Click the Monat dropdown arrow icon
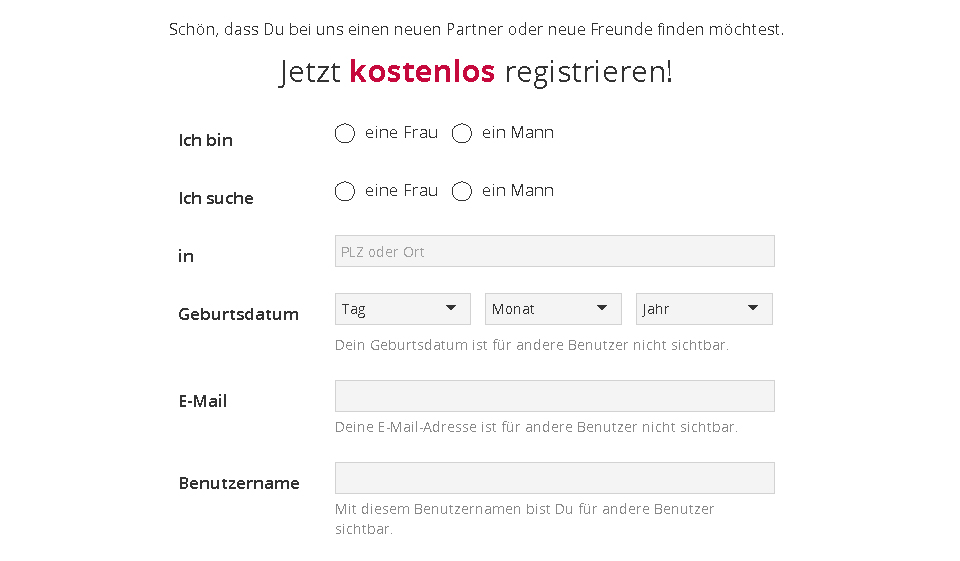This screenshot has height=561, width=960. pyautogui.click(x=602, y=308)
